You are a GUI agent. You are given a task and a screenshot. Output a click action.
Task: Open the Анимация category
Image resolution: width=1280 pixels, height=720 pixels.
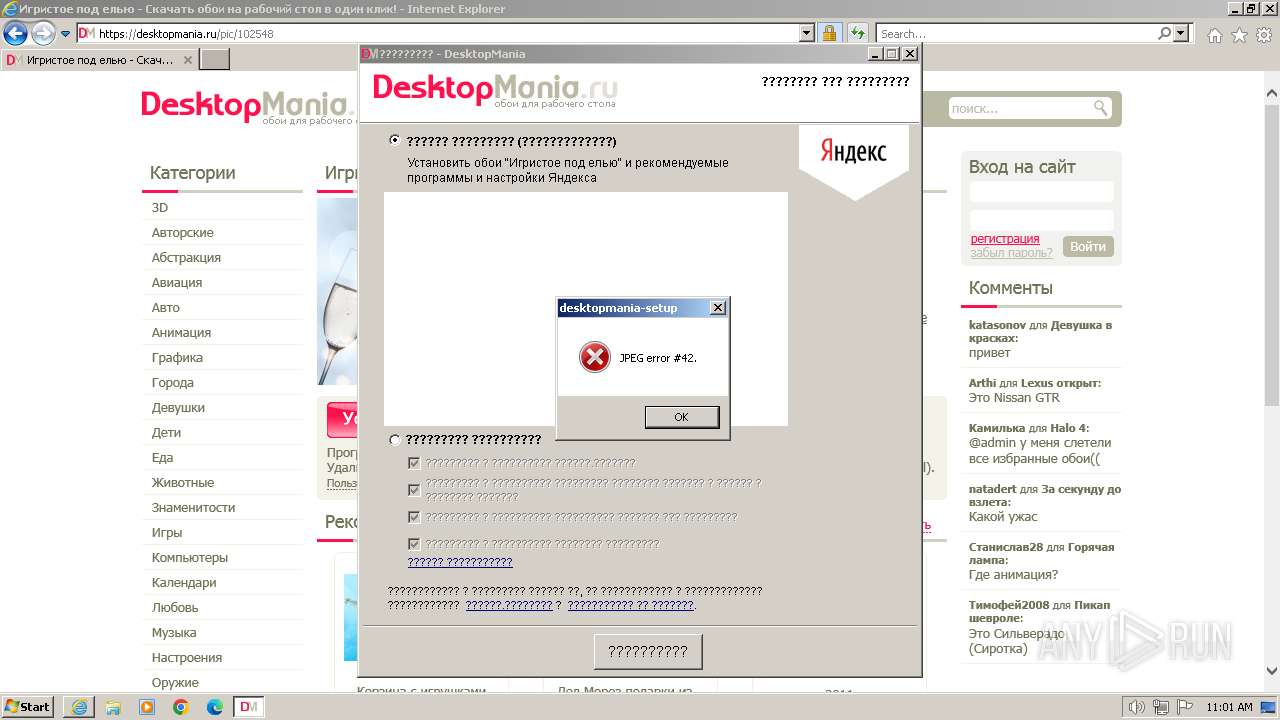181,332
